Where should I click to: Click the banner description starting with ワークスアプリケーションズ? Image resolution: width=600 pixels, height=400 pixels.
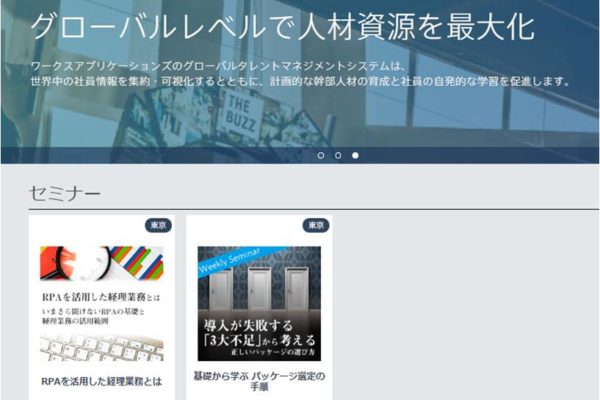coord(300,74)
